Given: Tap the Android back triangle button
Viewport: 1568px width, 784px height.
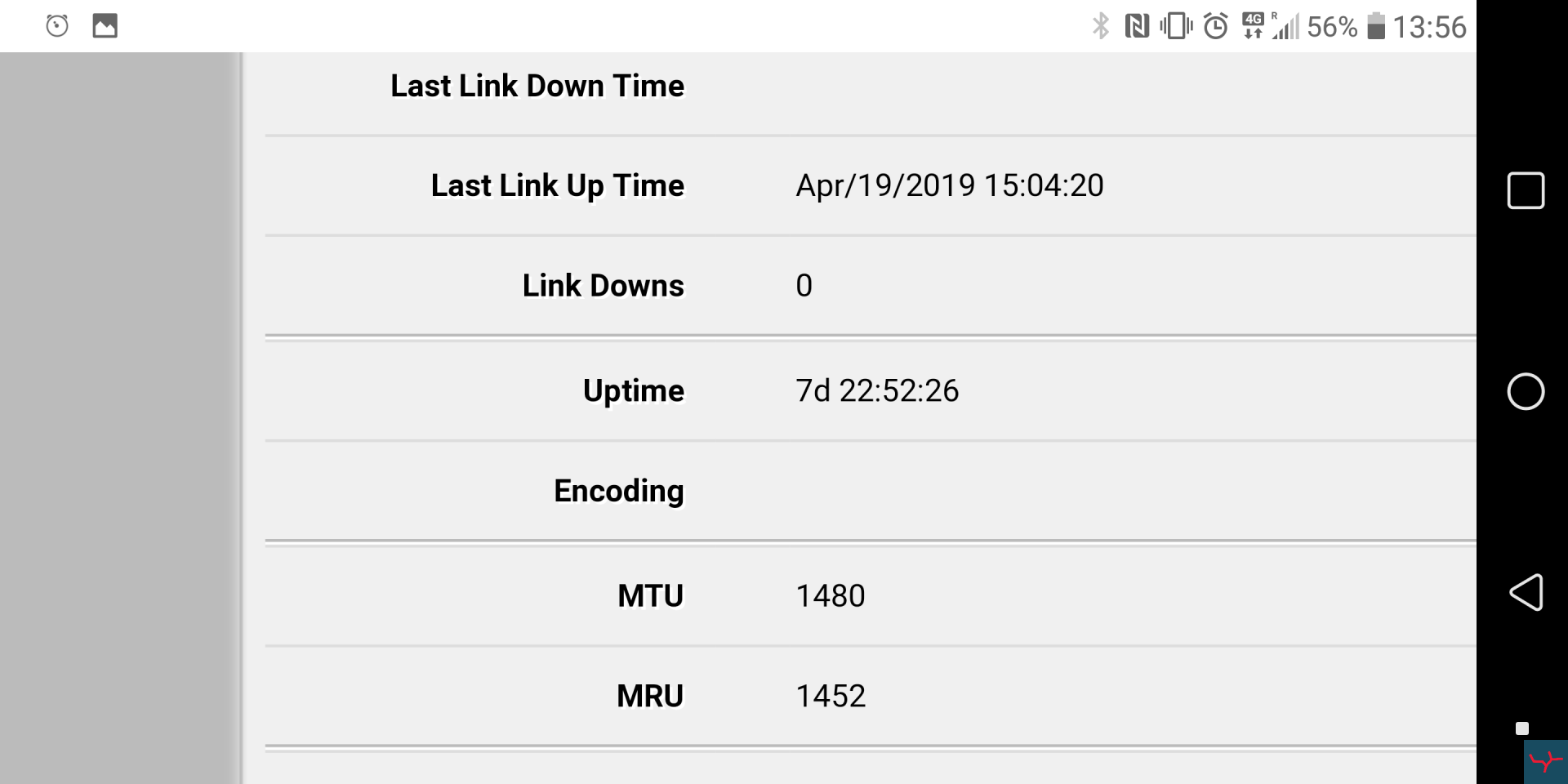Looking at the screenshot, I should click(1526, 592).
